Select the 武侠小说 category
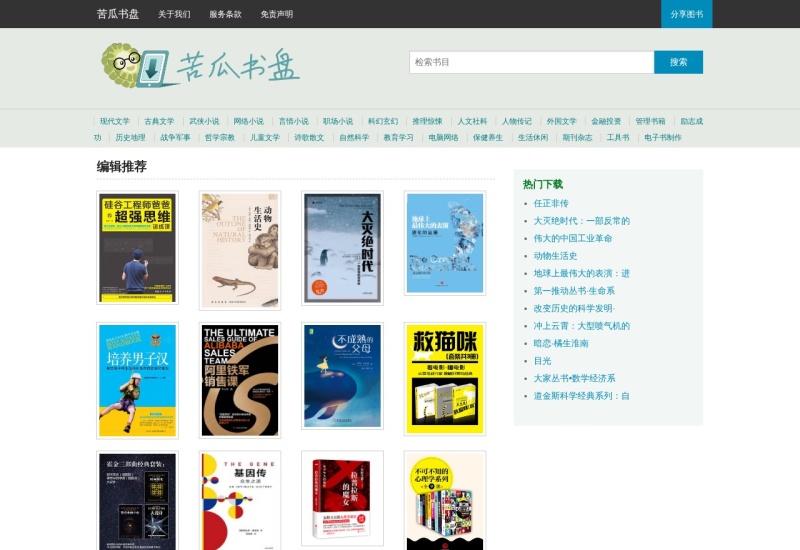The height and width of the screenshot is (550, 800). point(204,121)
